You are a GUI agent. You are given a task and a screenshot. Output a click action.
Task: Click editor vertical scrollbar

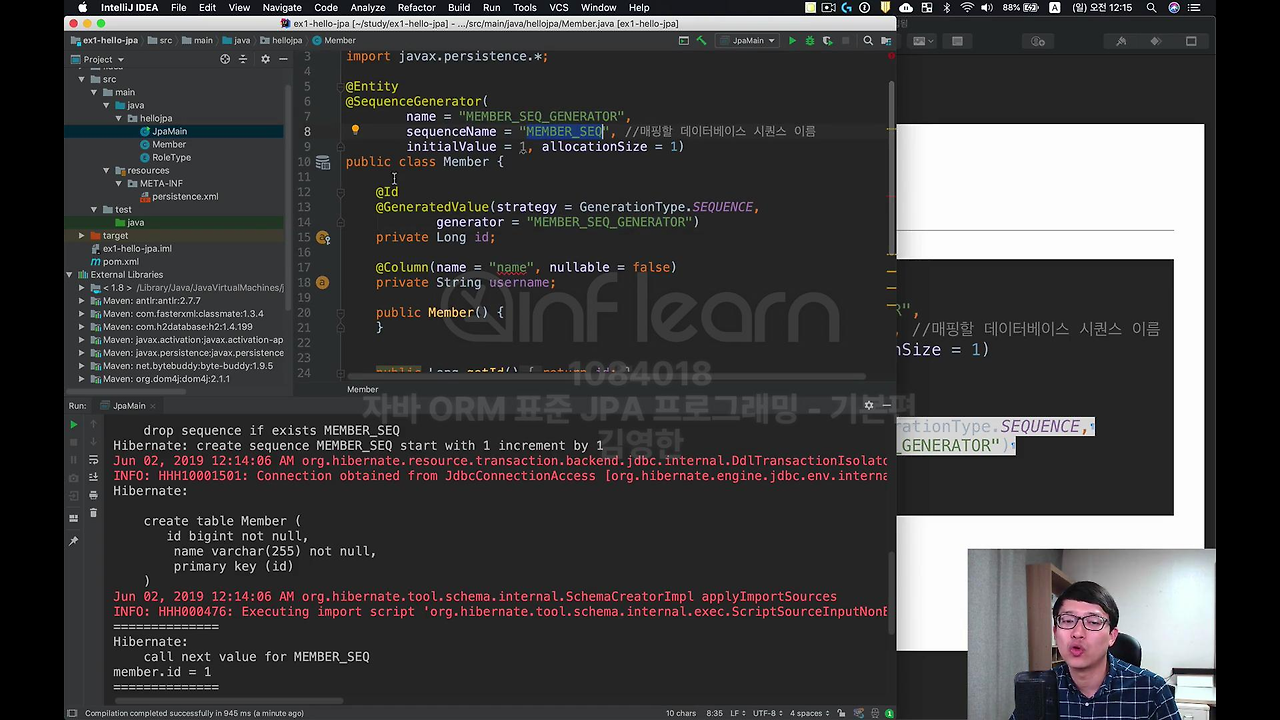[x=890, y=170]
